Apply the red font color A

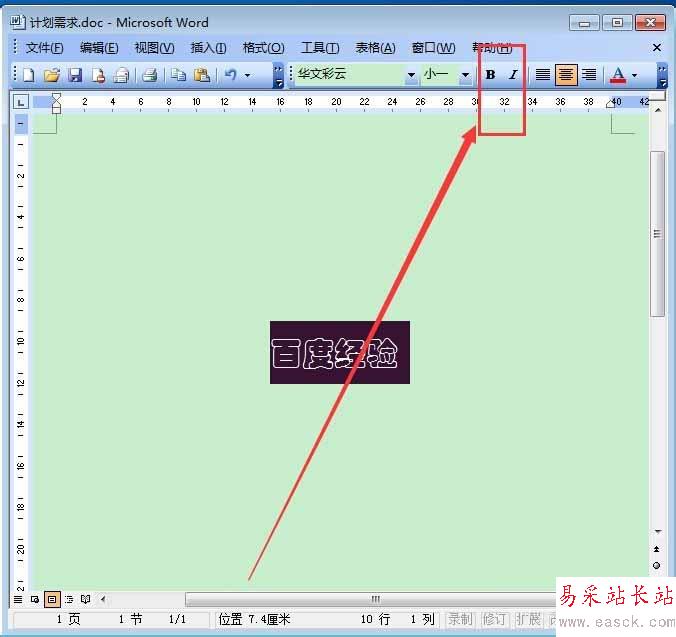click(618, 75)
